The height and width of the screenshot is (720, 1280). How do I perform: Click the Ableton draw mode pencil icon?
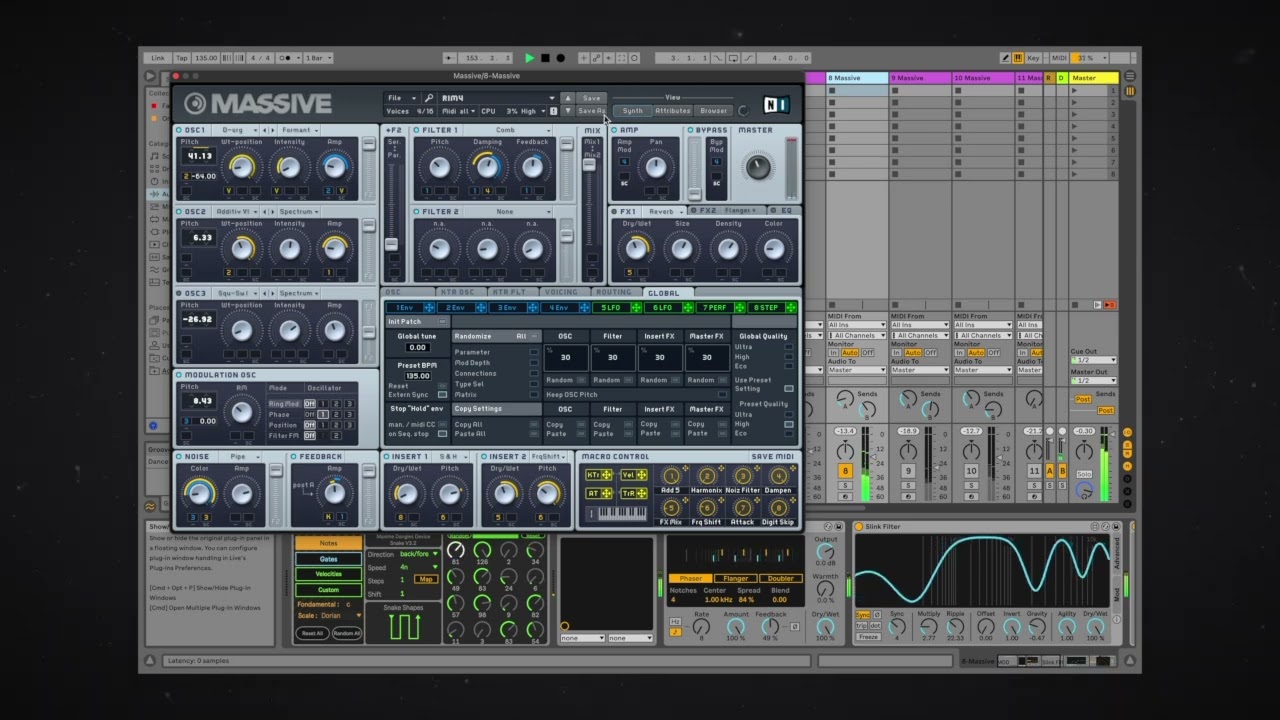click(1005, 58)
